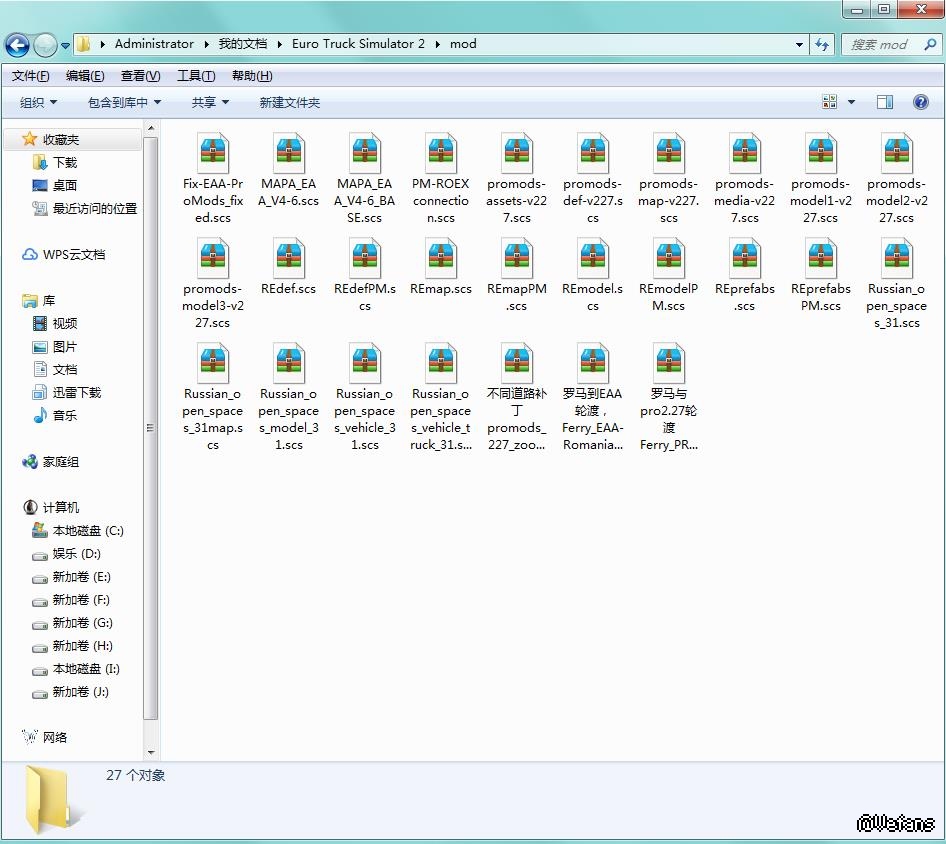Select the Russian_open_spaces_31map.scs file icon
Image resolution: width=946 pixels, height=844 pixels.
click(x=213, y=364)
